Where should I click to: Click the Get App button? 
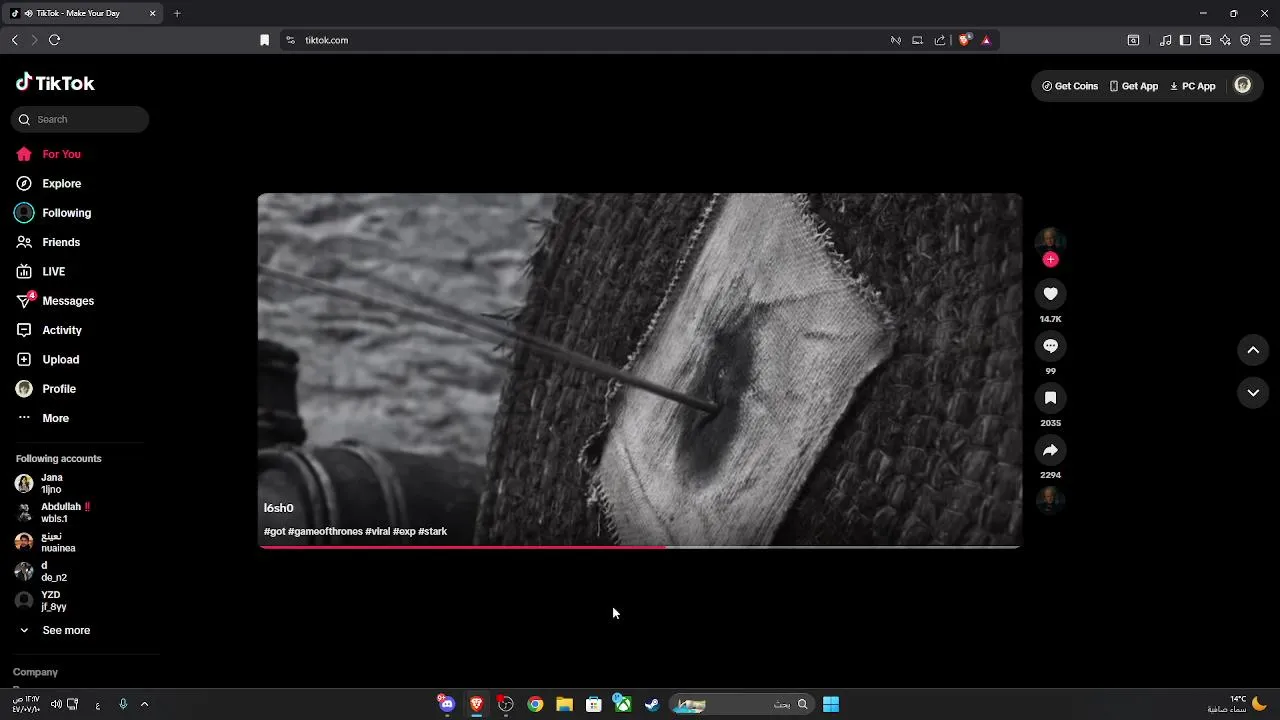pos(1133,86)
